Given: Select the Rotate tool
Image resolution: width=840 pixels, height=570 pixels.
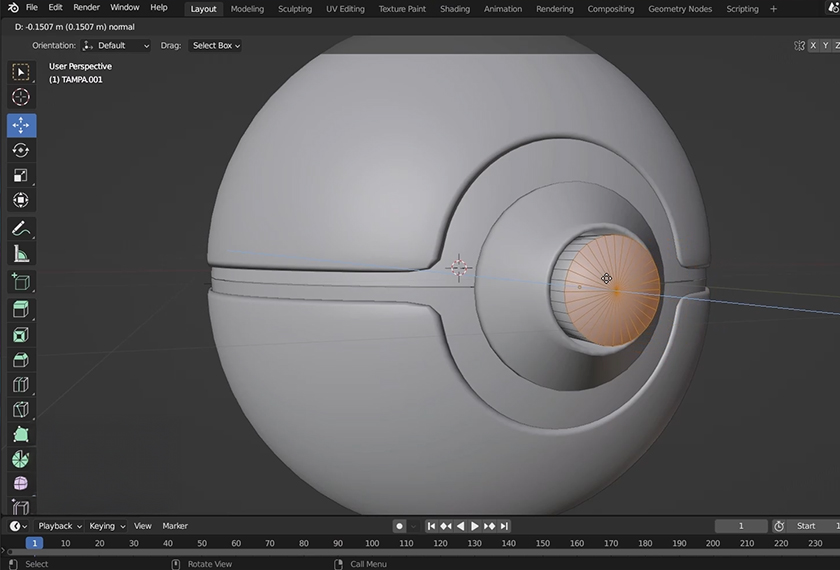Looking at the screenshot, I should [x=21, y=150].
